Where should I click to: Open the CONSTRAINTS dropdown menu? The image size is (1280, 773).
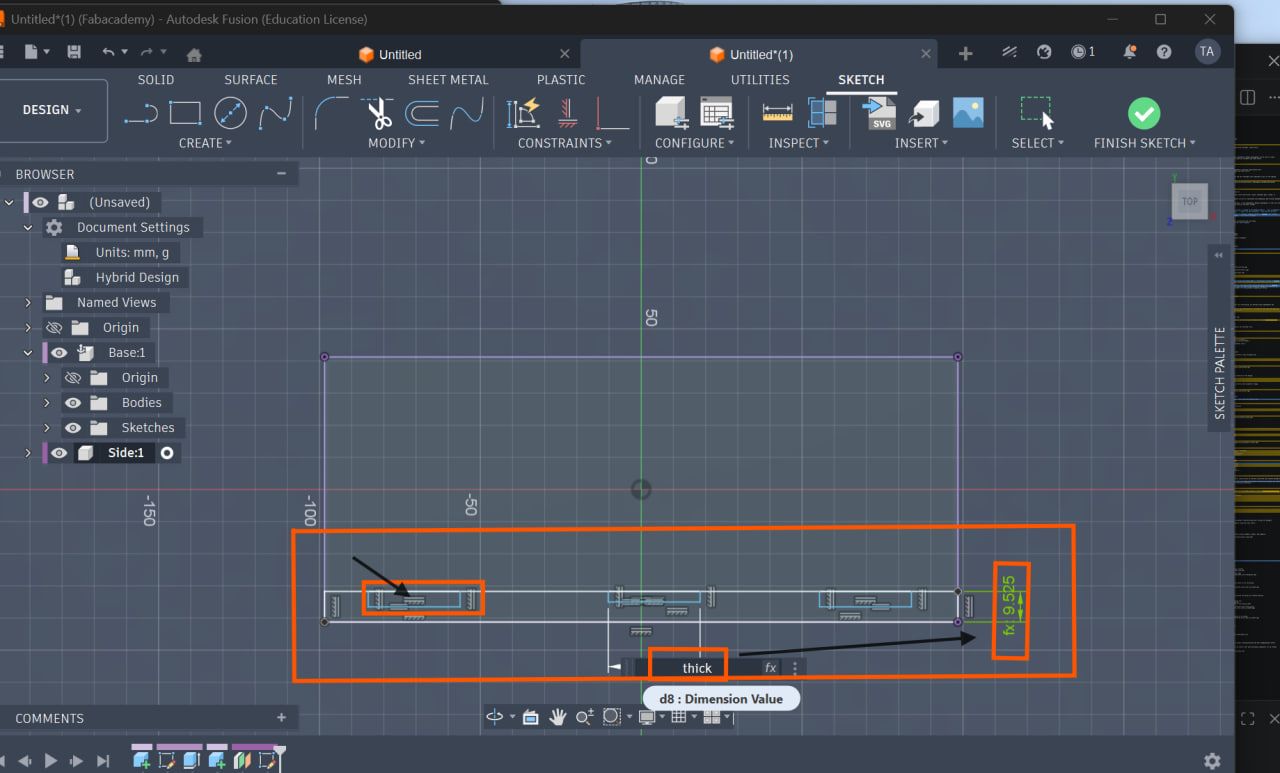565,143
